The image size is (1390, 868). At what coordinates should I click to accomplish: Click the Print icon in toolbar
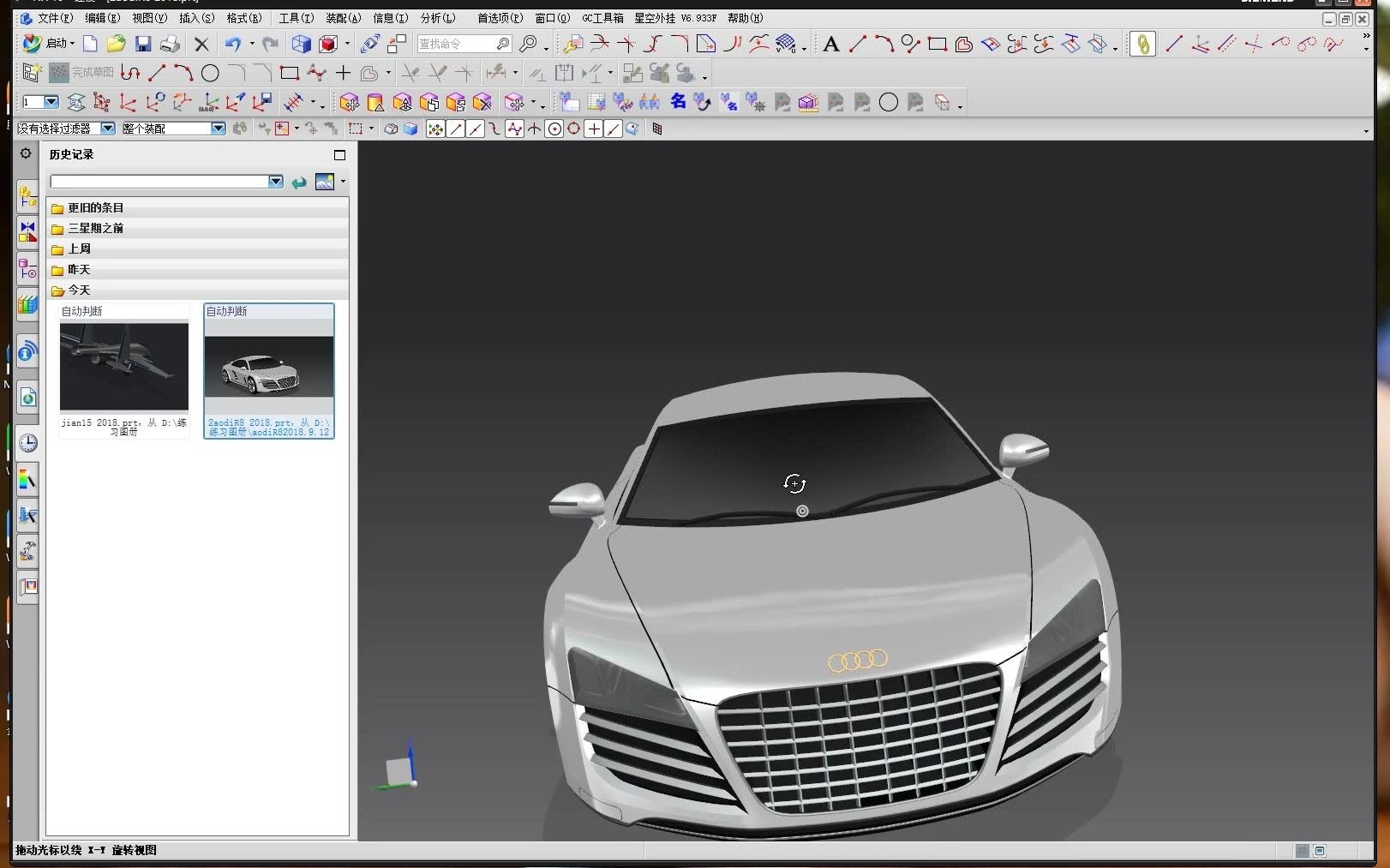pos(170,44)
